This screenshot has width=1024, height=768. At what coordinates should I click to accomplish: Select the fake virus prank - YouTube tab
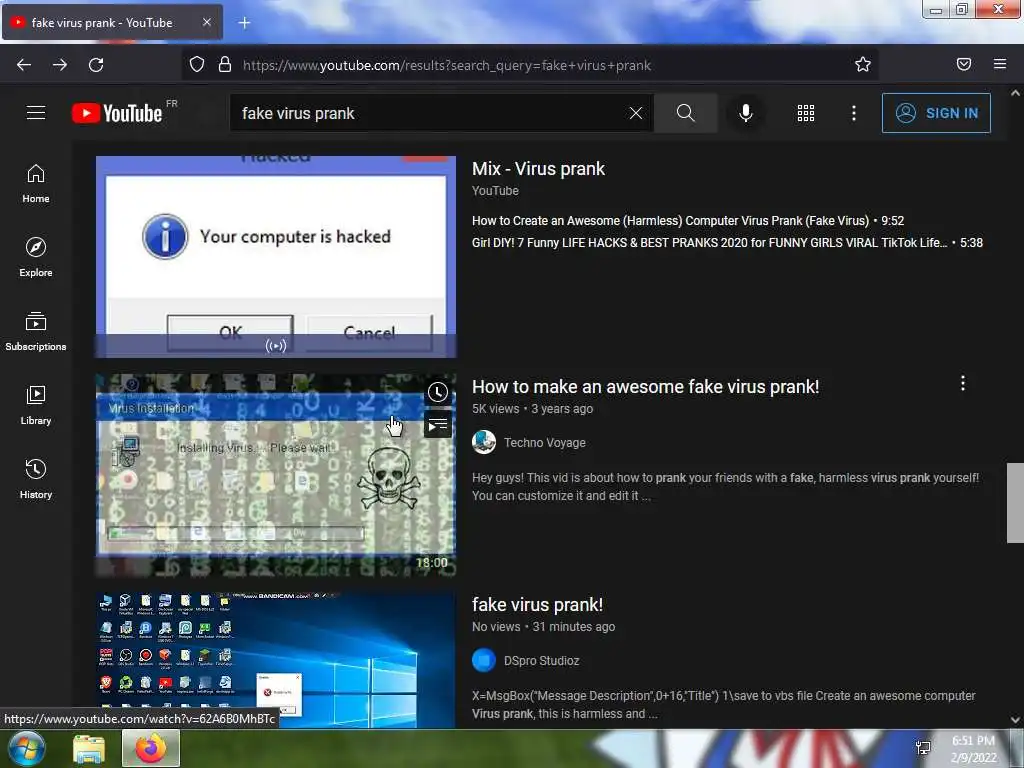(x=112, y=22)
